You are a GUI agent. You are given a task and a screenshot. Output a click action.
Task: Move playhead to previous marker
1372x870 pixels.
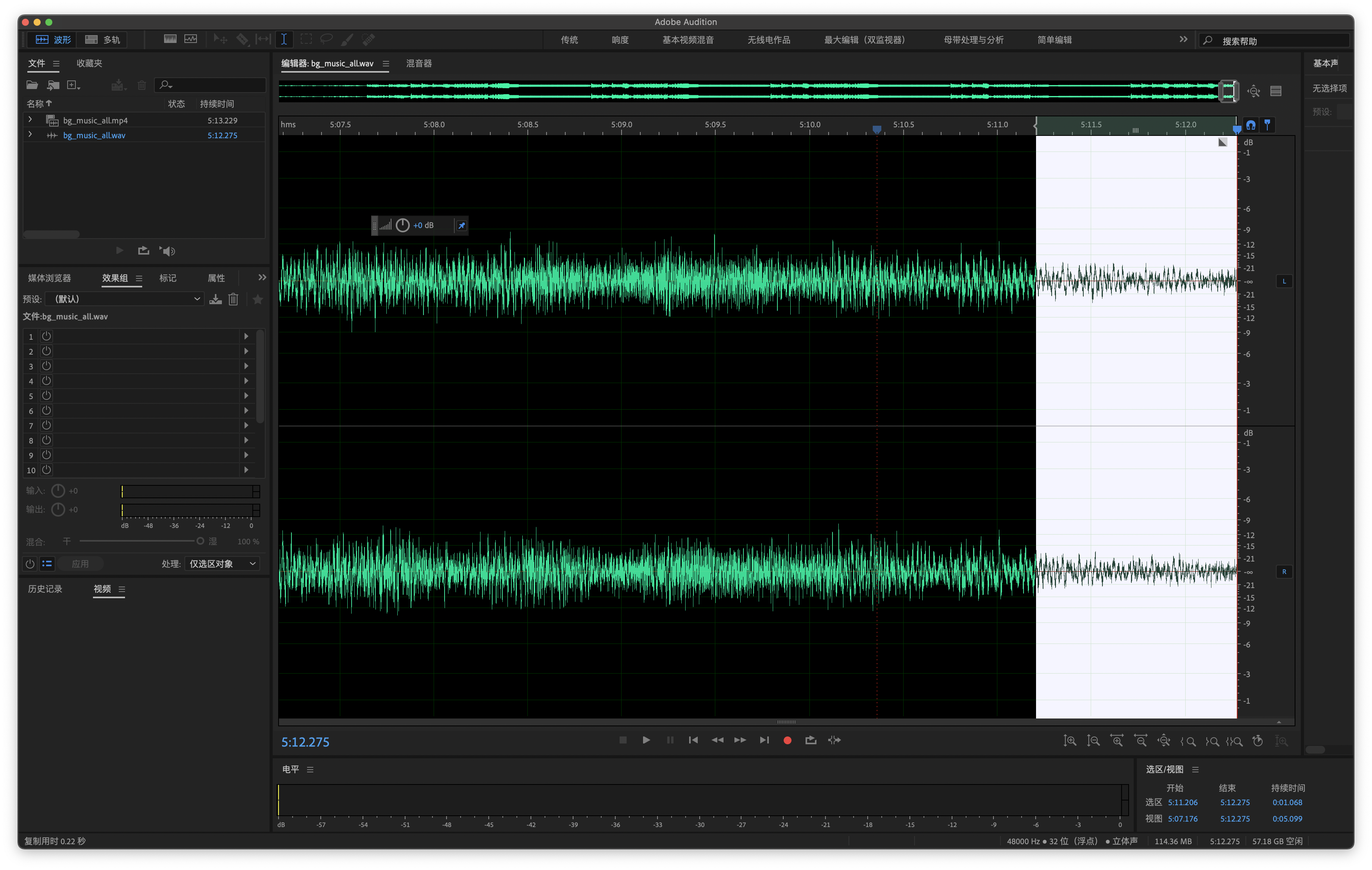click(693, 740)
